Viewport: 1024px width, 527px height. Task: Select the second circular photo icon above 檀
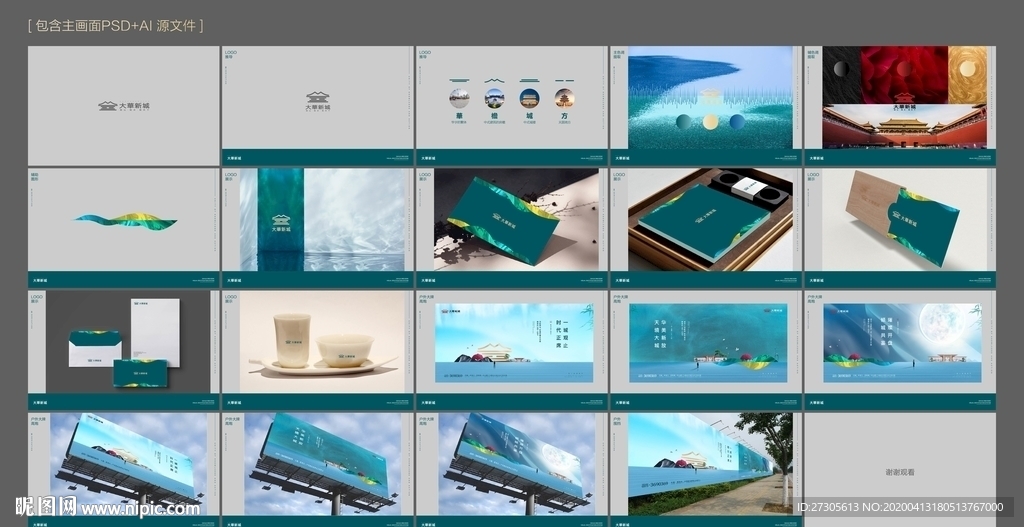pyautogui.click(x=494, y=98)
